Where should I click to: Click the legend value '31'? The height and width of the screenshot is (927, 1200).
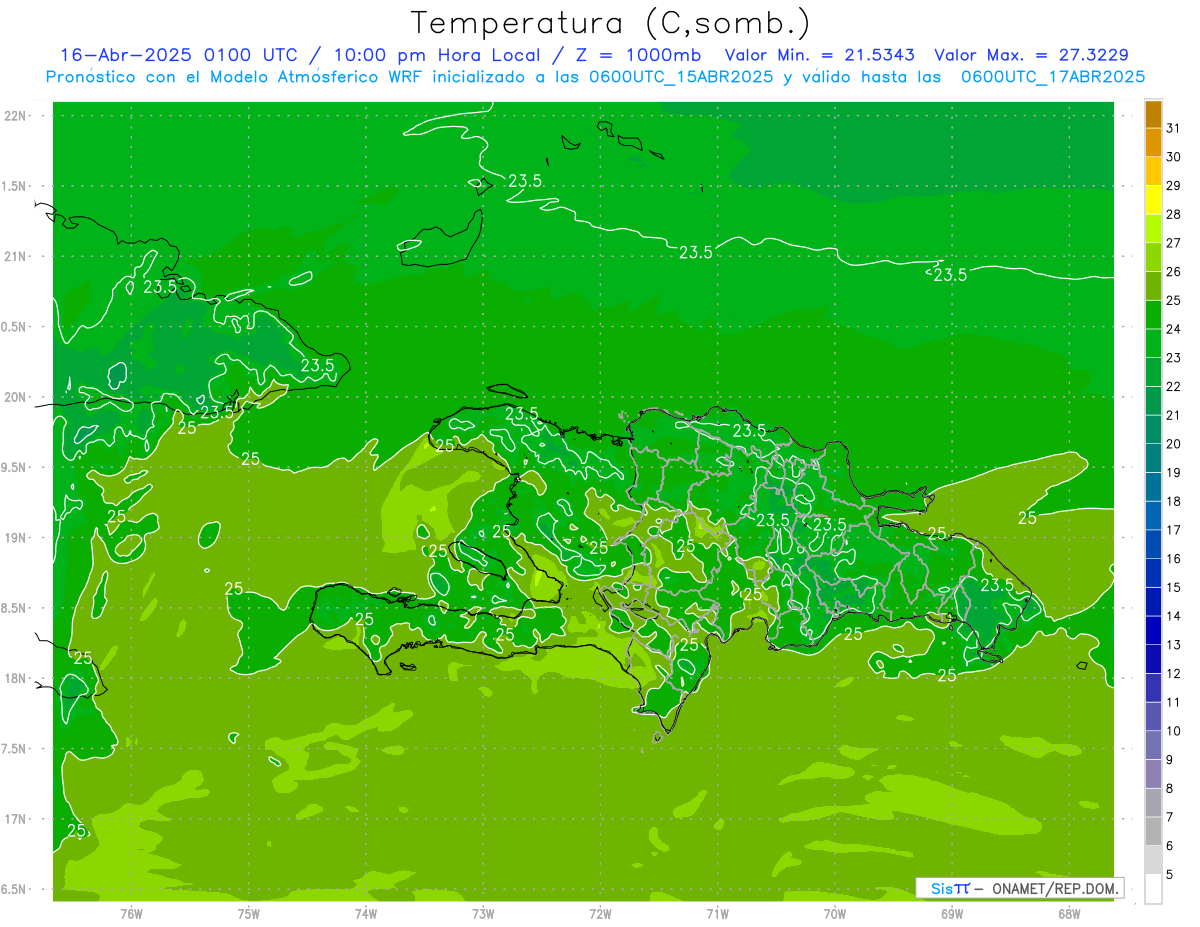pyautogui.click(x=1174, y=128)
